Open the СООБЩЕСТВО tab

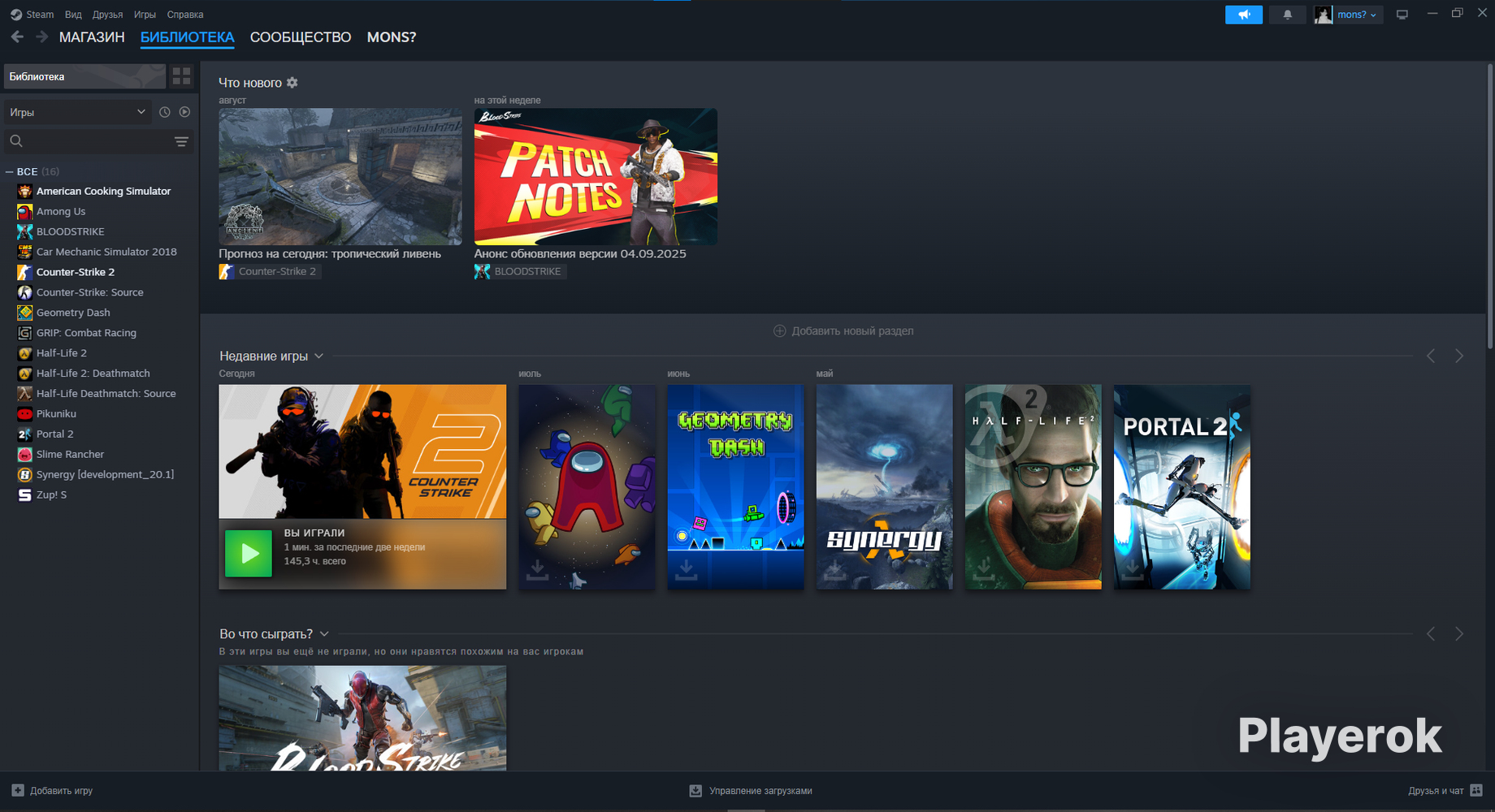click(301, 37)
